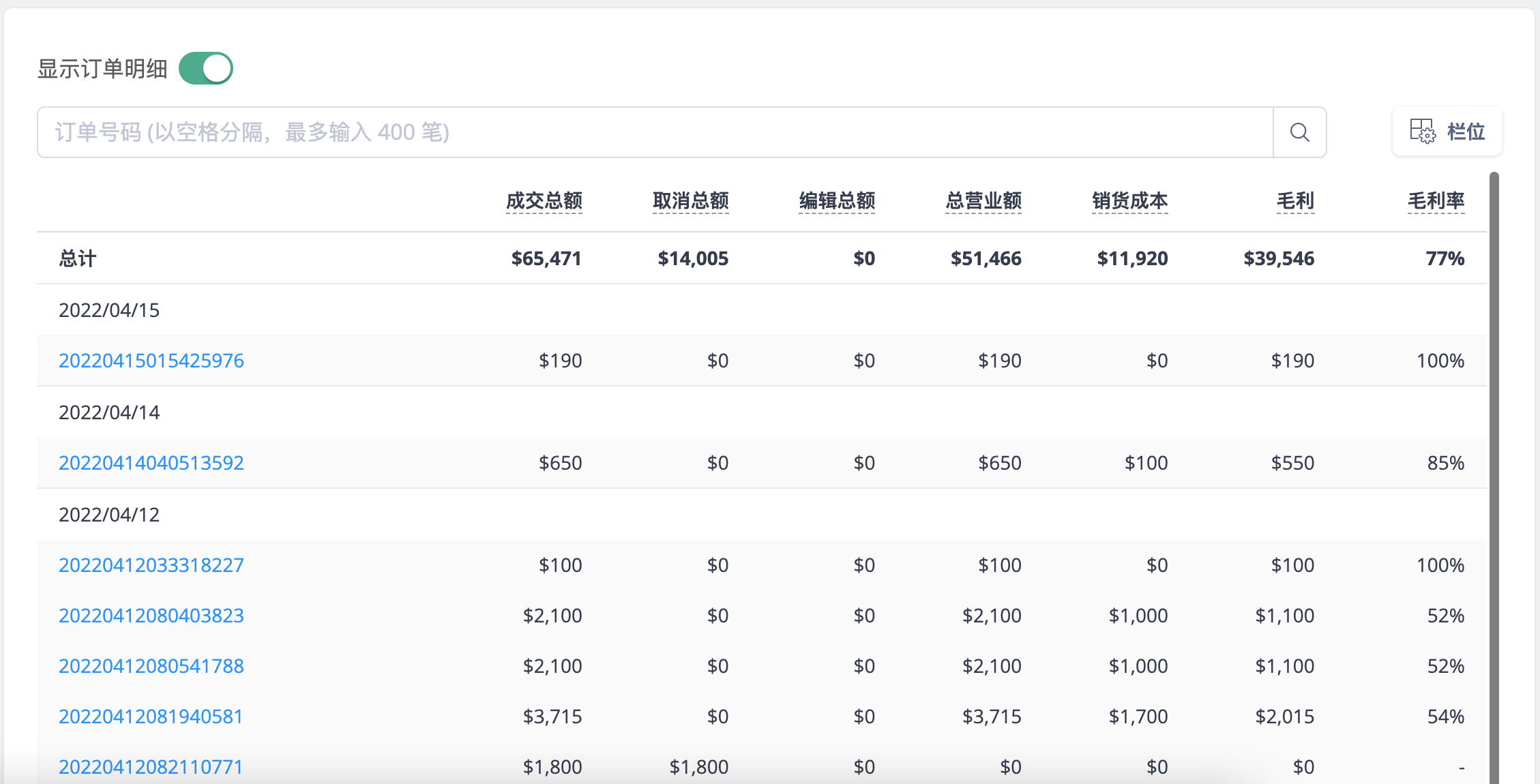Click total 销货成本 value $11,920

(x=1133, y=258)
